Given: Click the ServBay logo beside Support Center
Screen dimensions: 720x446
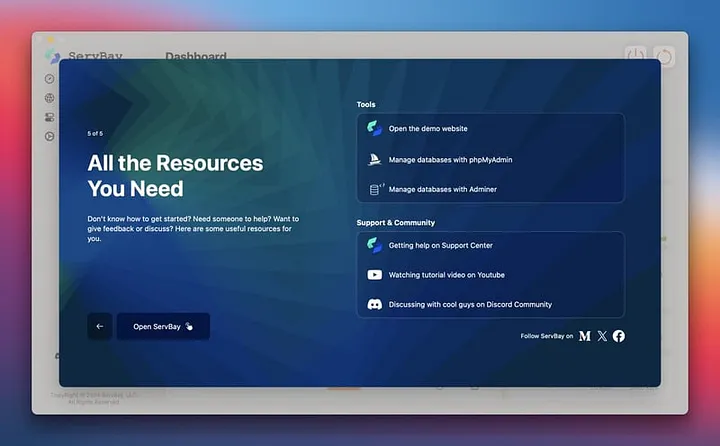Looking at the screenshot, I should (374, 245).
